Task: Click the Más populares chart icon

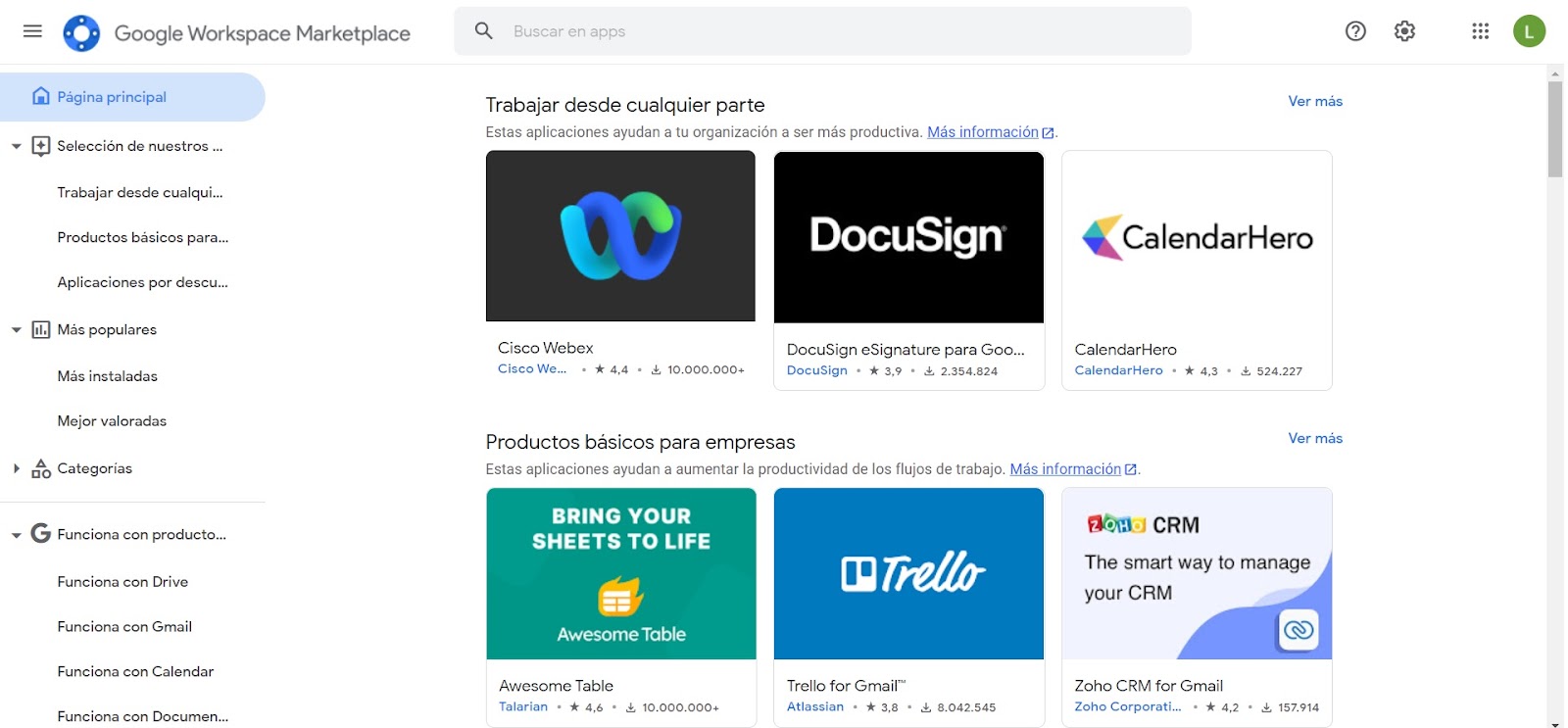Action: click(x=41, y=329)
